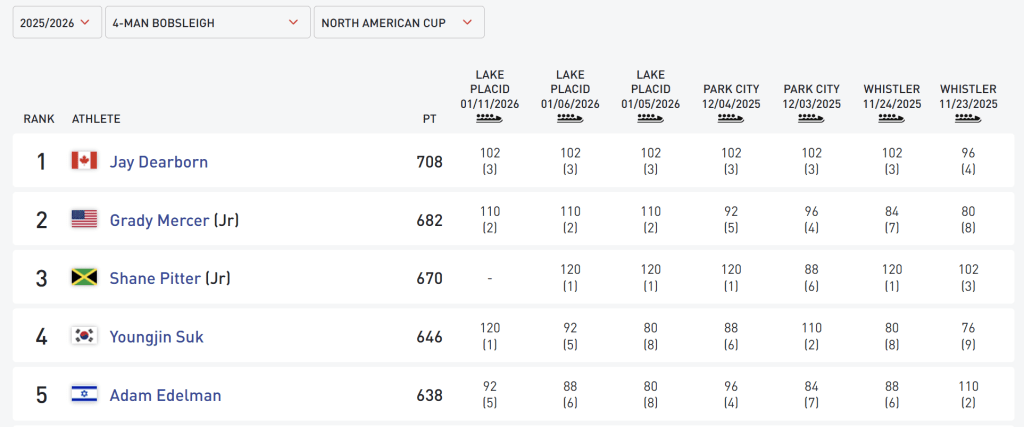Image resolution: width=1024 pixels, height=427 pixels.
Task: Expand the 4-Man Bobsleigh discipline dropdown
Action: click(x=207, y=22)
